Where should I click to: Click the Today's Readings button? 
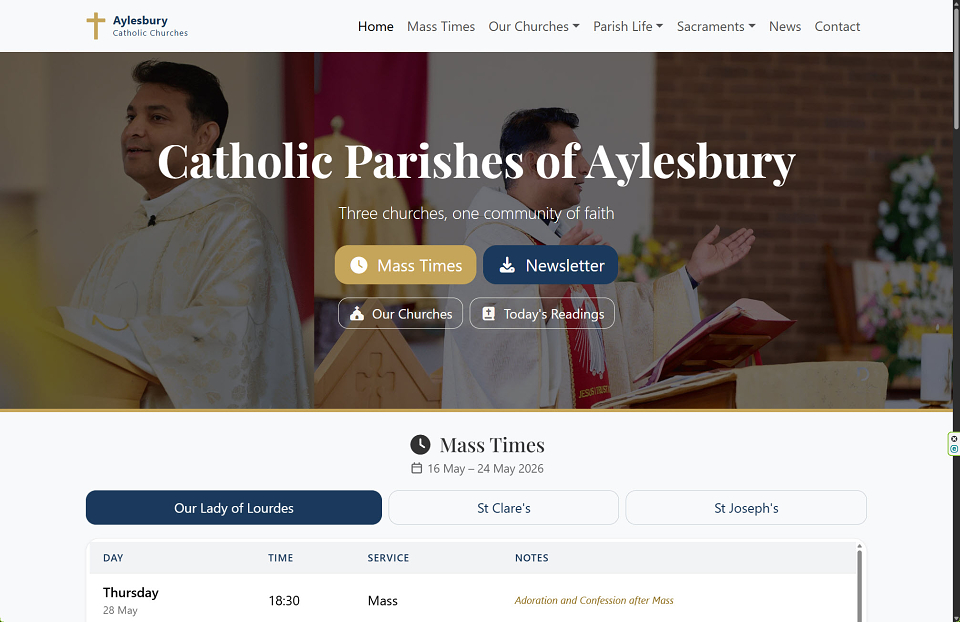tap(542, 313)
